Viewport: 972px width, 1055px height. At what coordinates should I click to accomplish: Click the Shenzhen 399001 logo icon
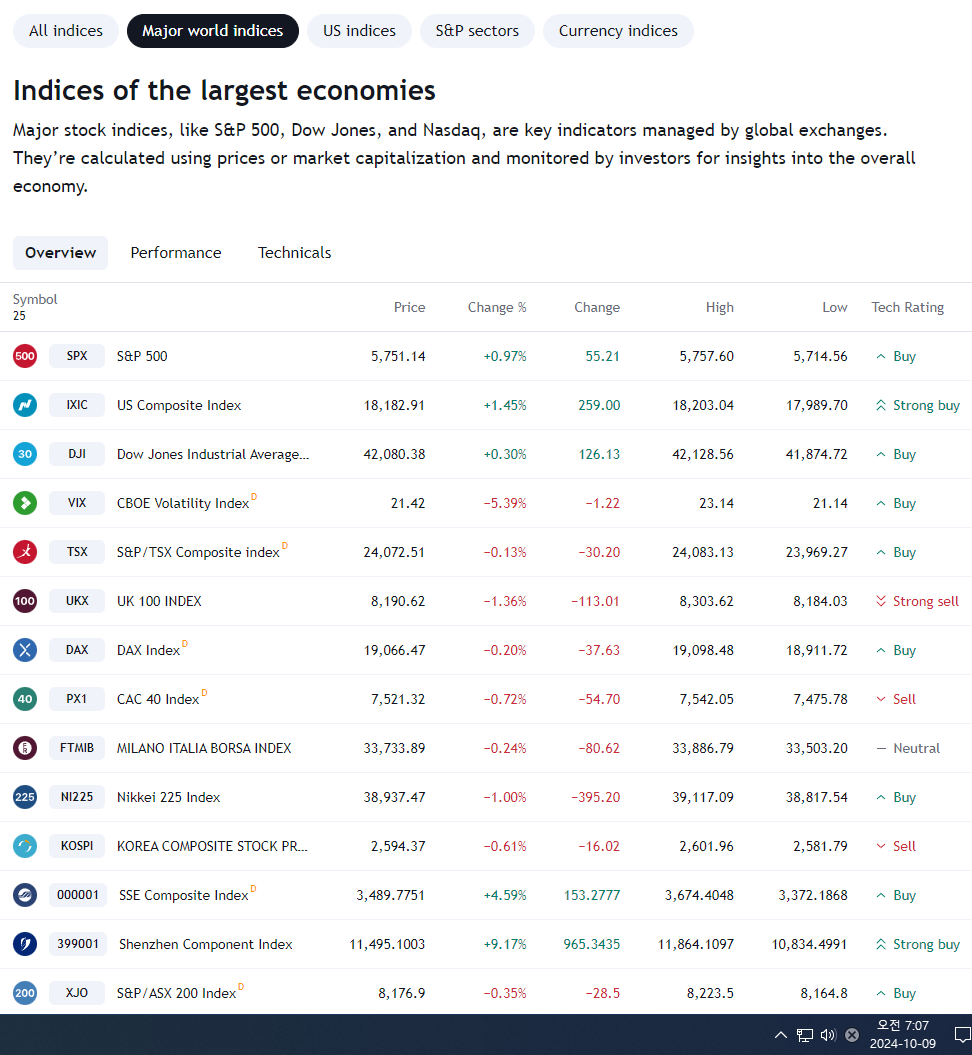click(x=25, y=944)
